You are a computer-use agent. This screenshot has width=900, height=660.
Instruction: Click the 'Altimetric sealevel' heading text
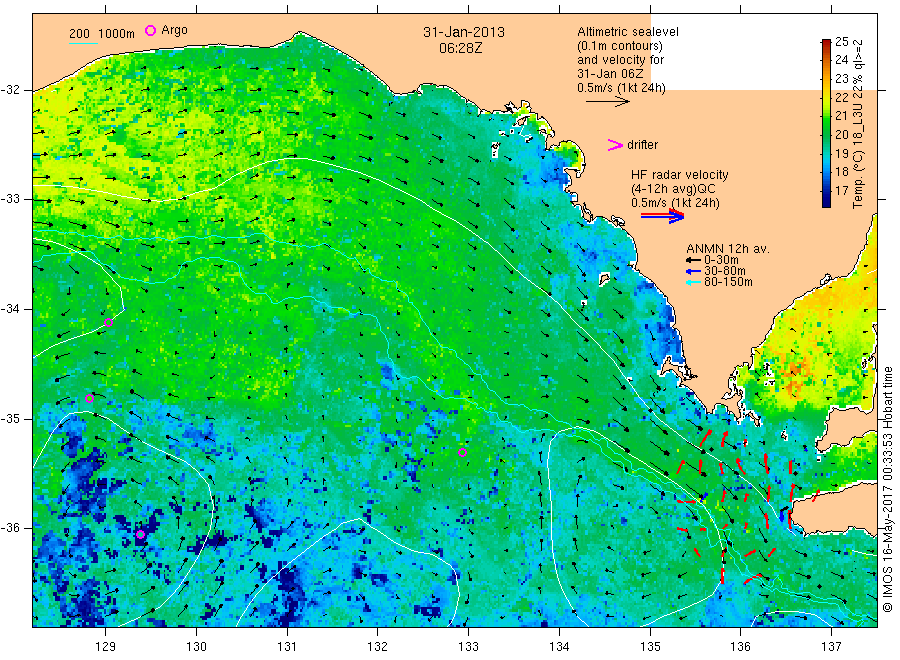click(628, 32)
